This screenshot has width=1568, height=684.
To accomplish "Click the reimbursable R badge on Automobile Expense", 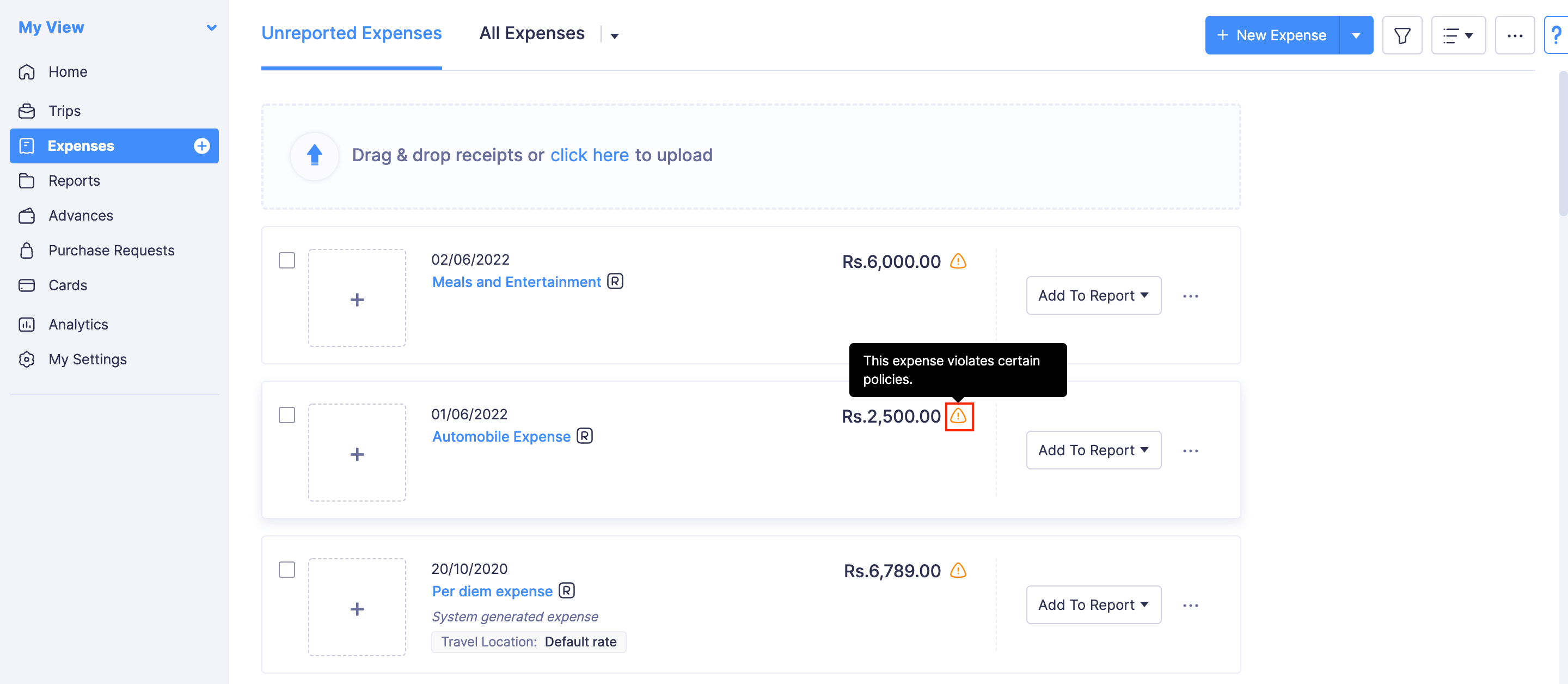I will (584, 436).
